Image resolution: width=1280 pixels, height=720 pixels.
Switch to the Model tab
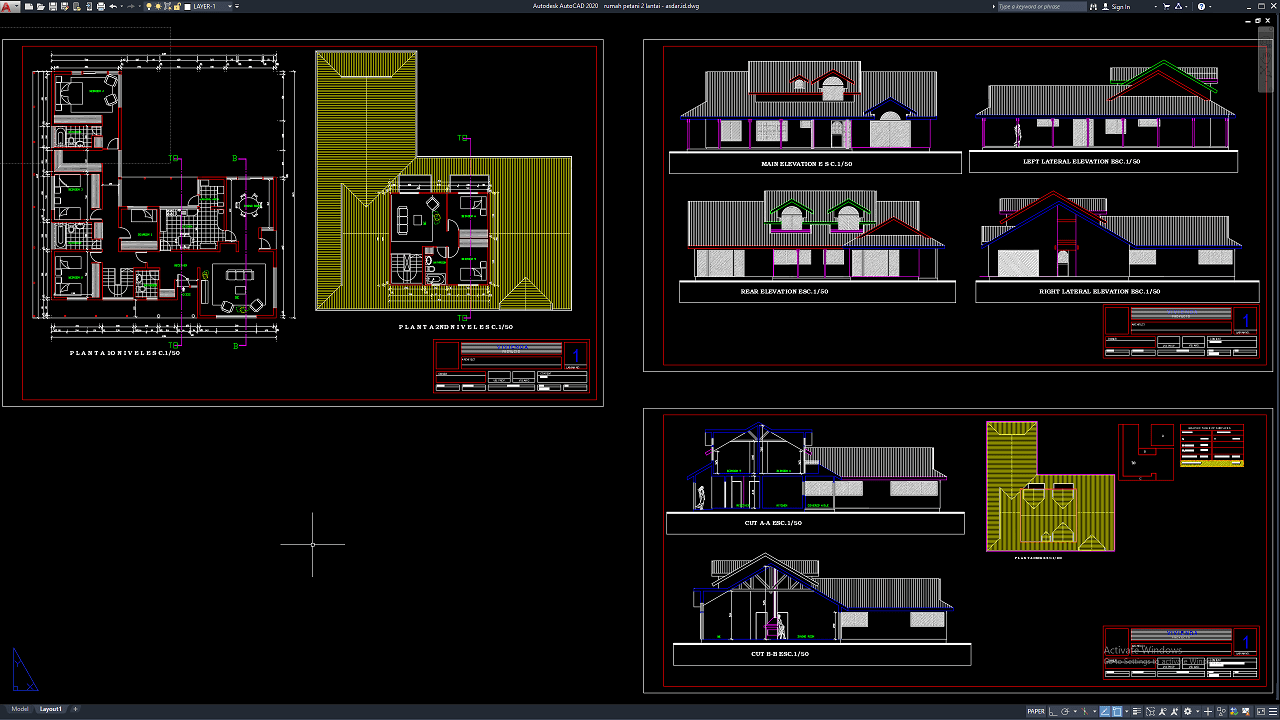pos(20,709)
